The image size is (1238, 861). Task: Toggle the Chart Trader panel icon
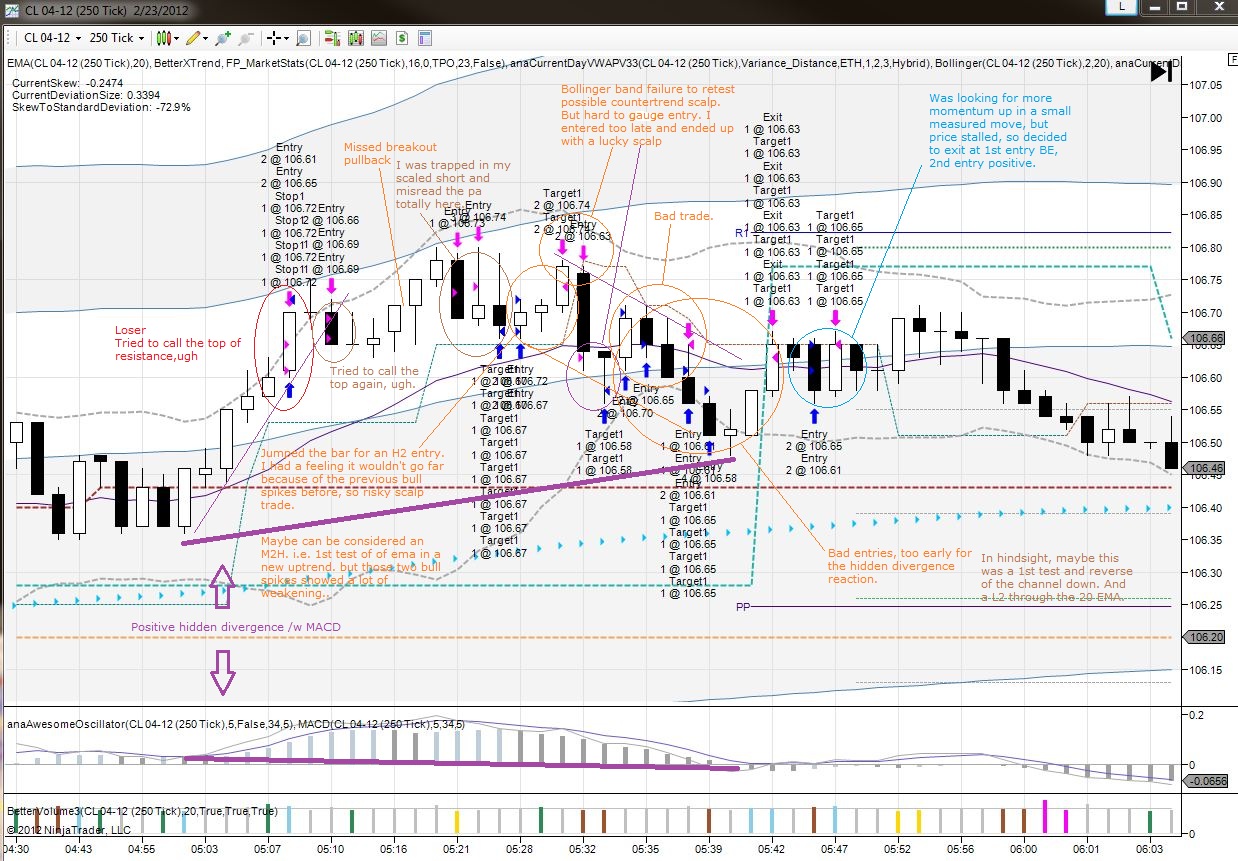pos(332,38)
